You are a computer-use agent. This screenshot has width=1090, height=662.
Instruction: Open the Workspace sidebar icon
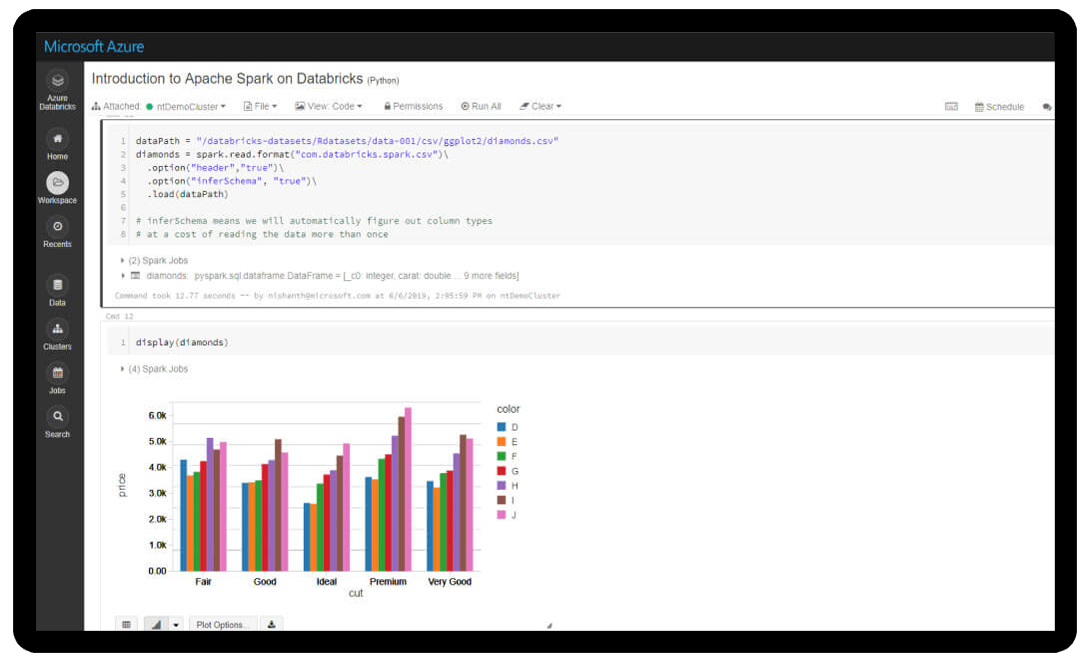click(x=58, y=183)
